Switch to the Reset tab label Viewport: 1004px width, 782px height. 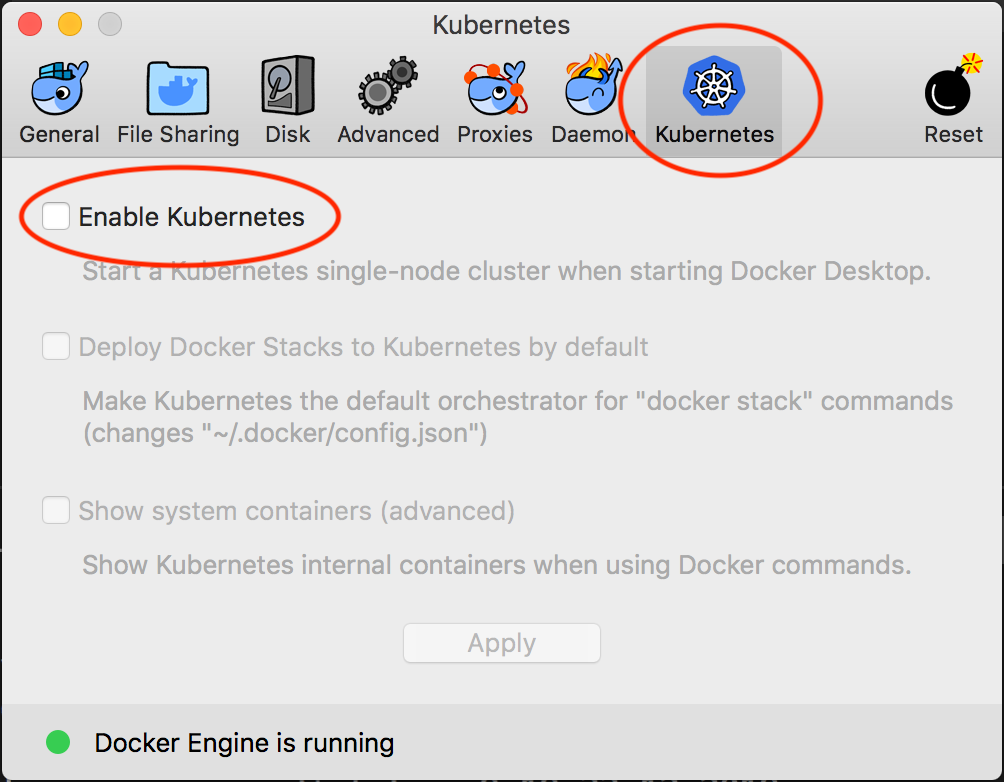tap(951, 134)
